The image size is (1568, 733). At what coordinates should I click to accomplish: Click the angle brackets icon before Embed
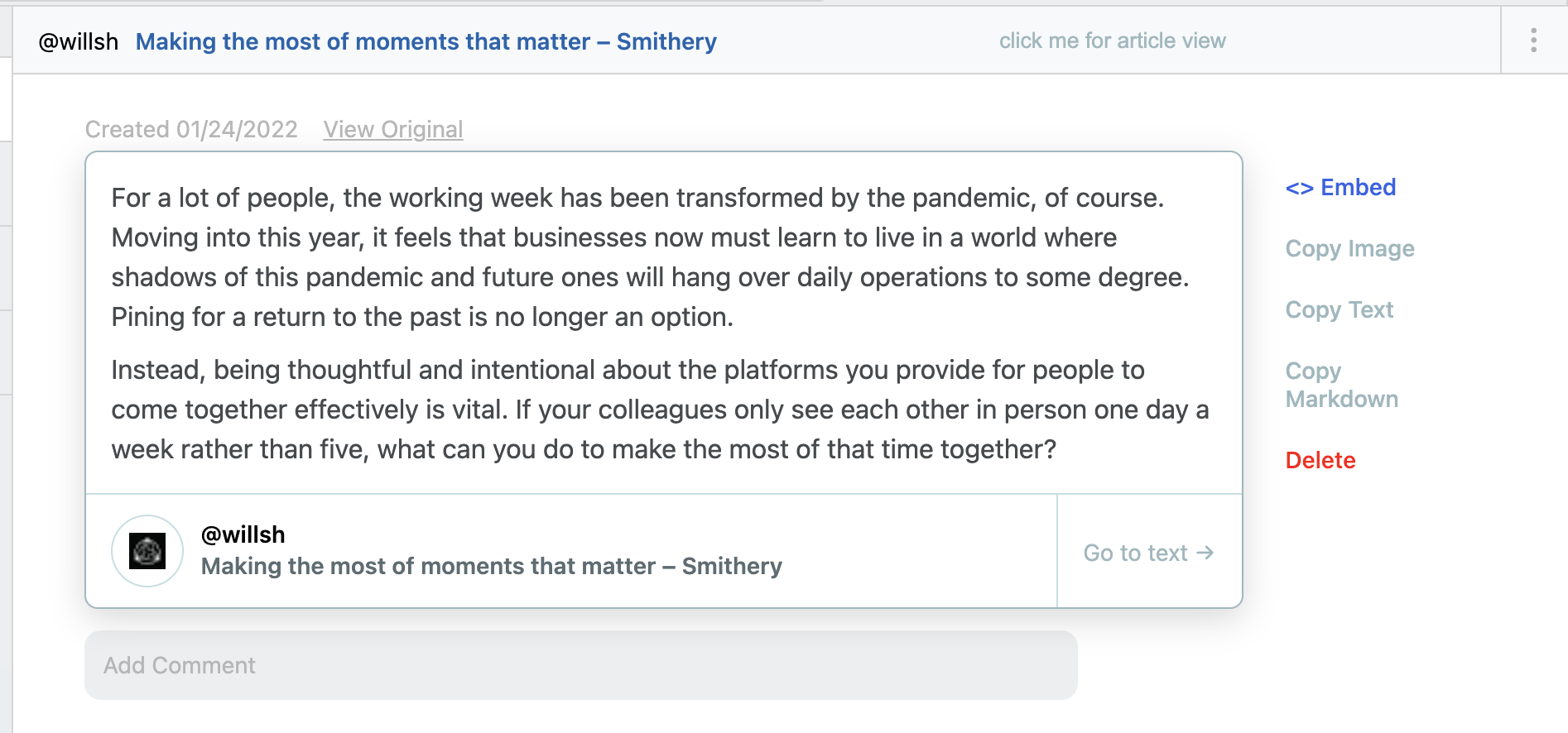pos(1299,189)
